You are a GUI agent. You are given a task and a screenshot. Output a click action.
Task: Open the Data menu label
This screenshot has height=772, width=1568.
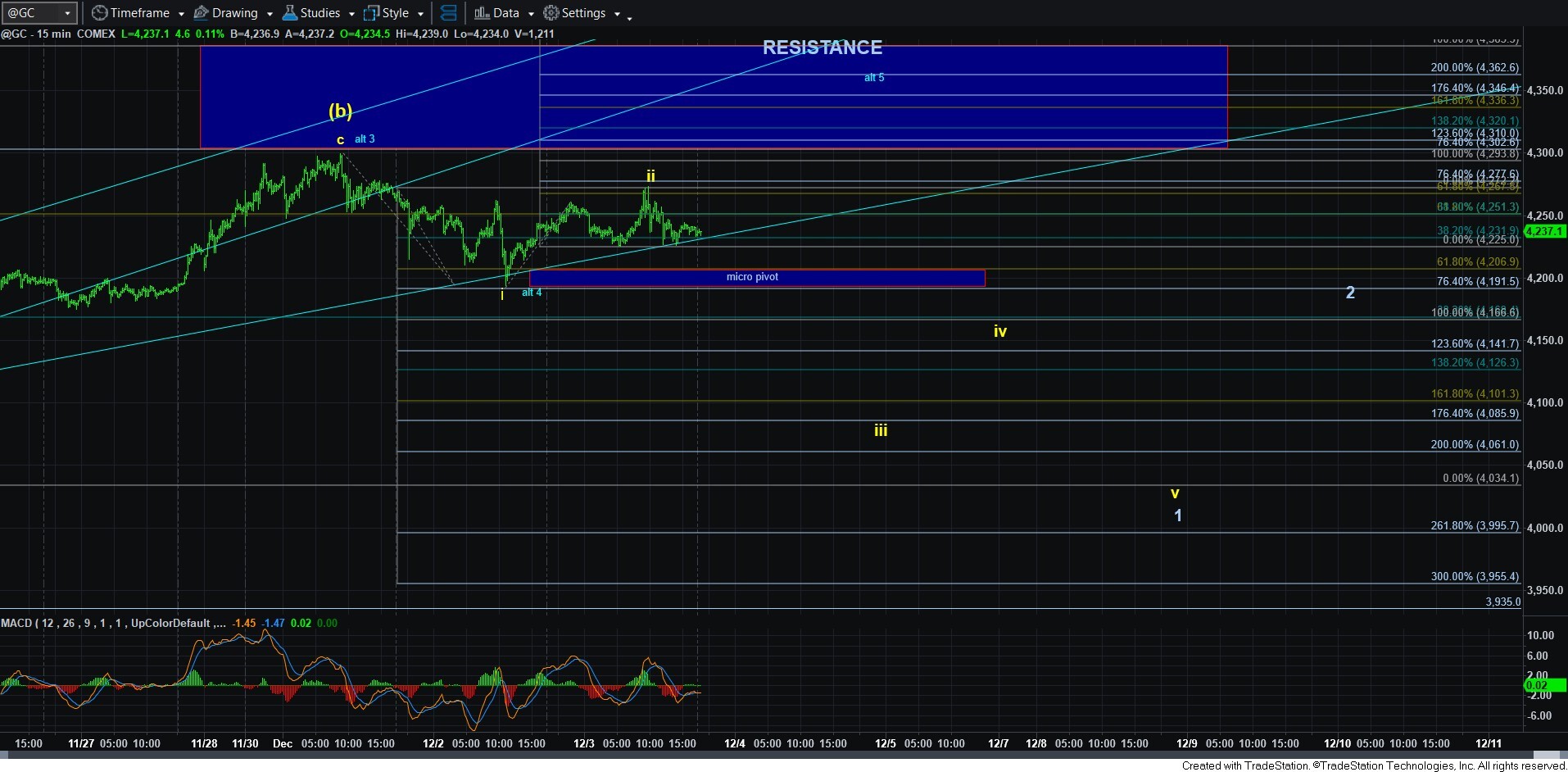coord(505,13)
